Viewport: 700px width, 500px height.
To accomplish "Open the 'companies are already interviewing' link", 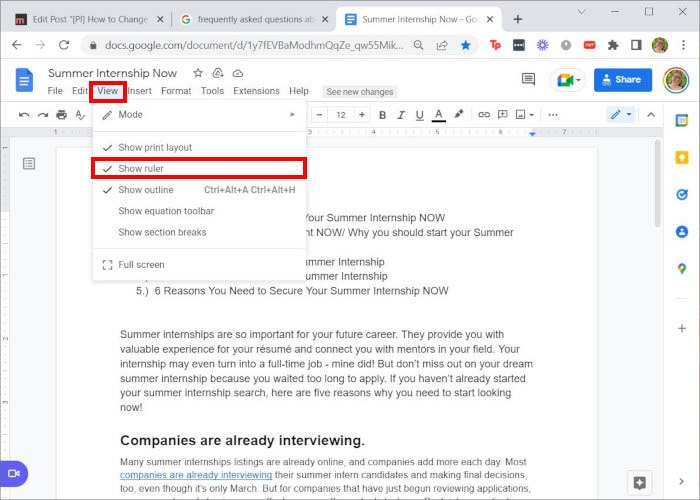I will [x=196, y=475].
